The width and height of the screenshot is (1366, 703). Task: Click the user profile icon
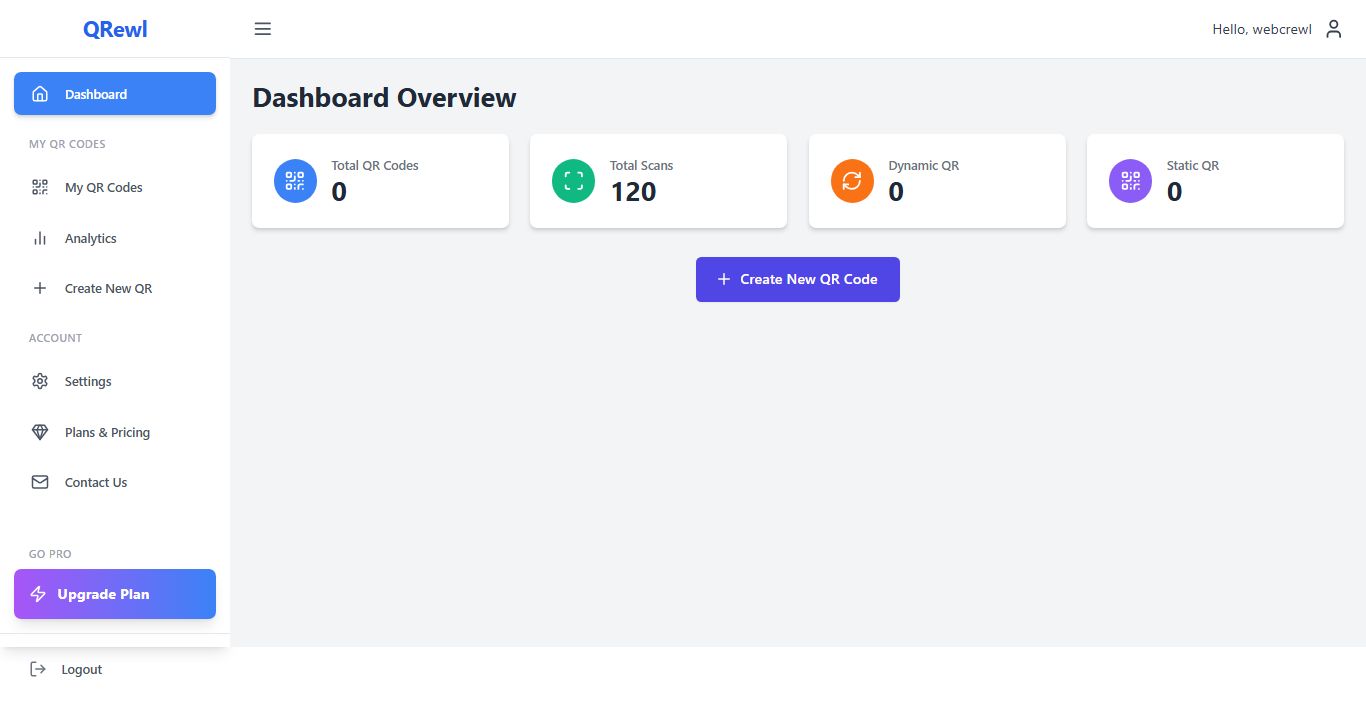click(1333, 29)
